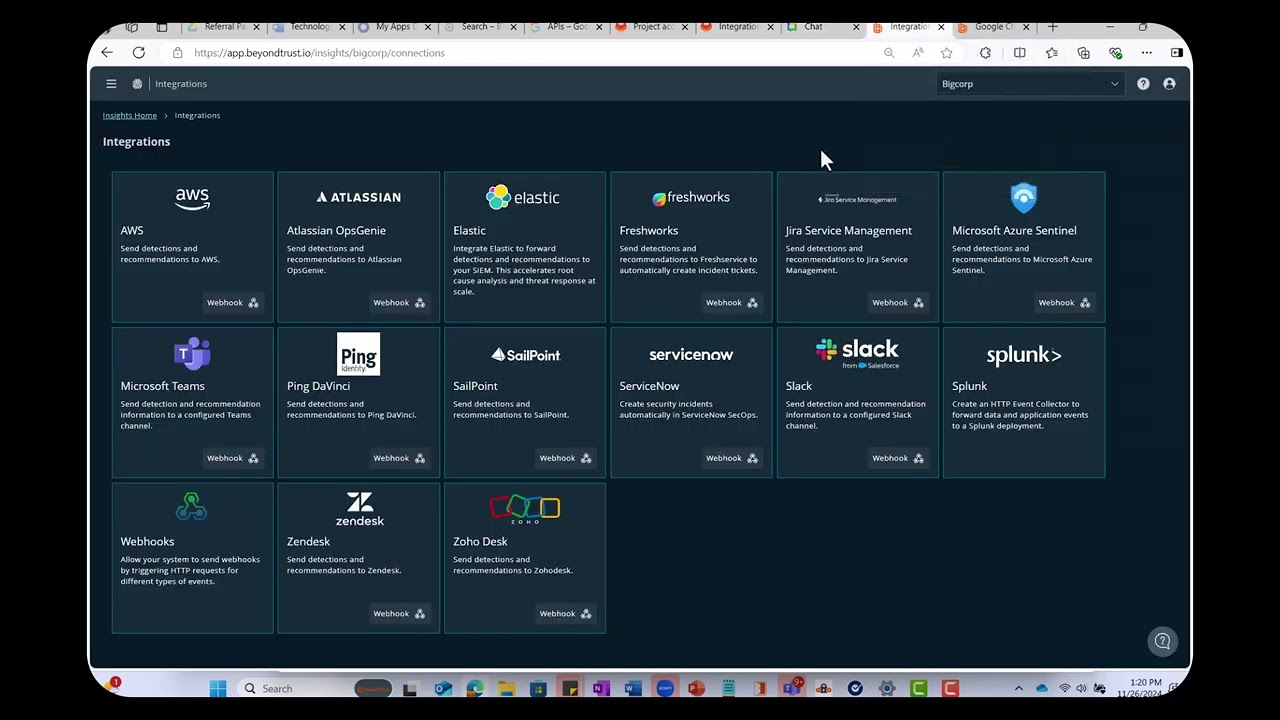Toggle browser split screen icon
Viewport: 1280px width, 720px height.
(x=1019, y=53)
